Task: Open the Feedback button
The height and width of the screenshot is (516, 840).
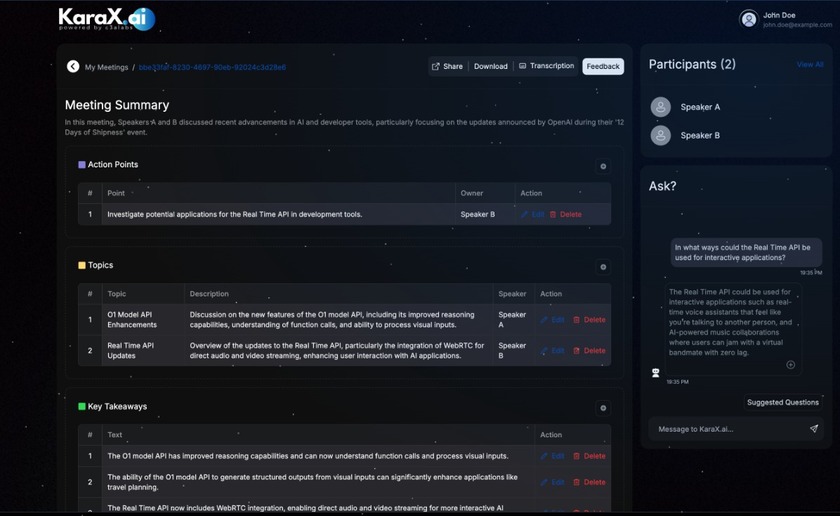Action: (603, 67)
